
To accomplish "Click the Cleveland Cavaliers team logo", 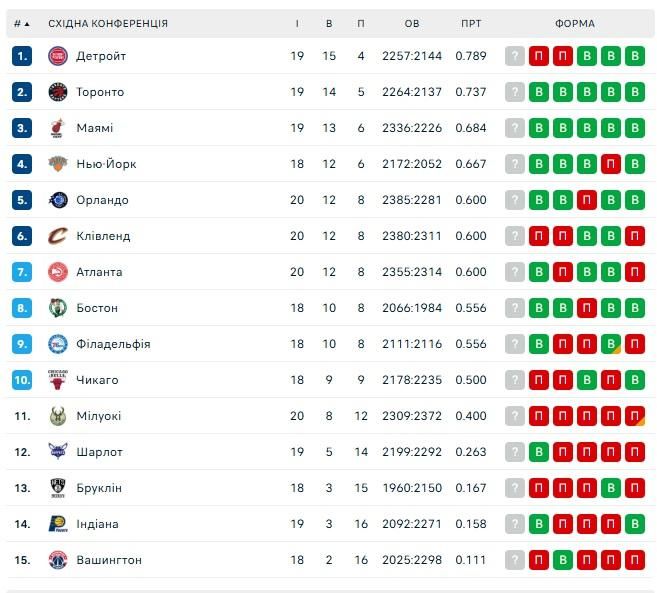I will pyautogui.click(x=57, y=236).
